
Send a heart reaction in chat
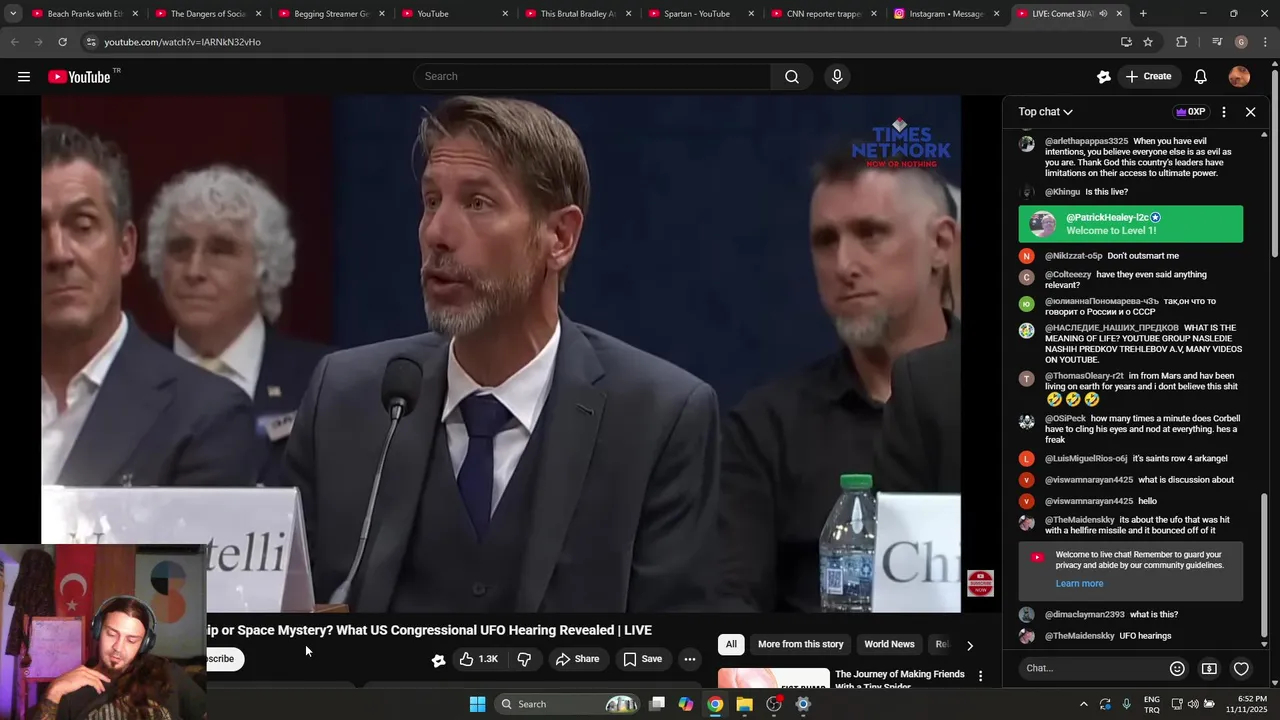1241,669
